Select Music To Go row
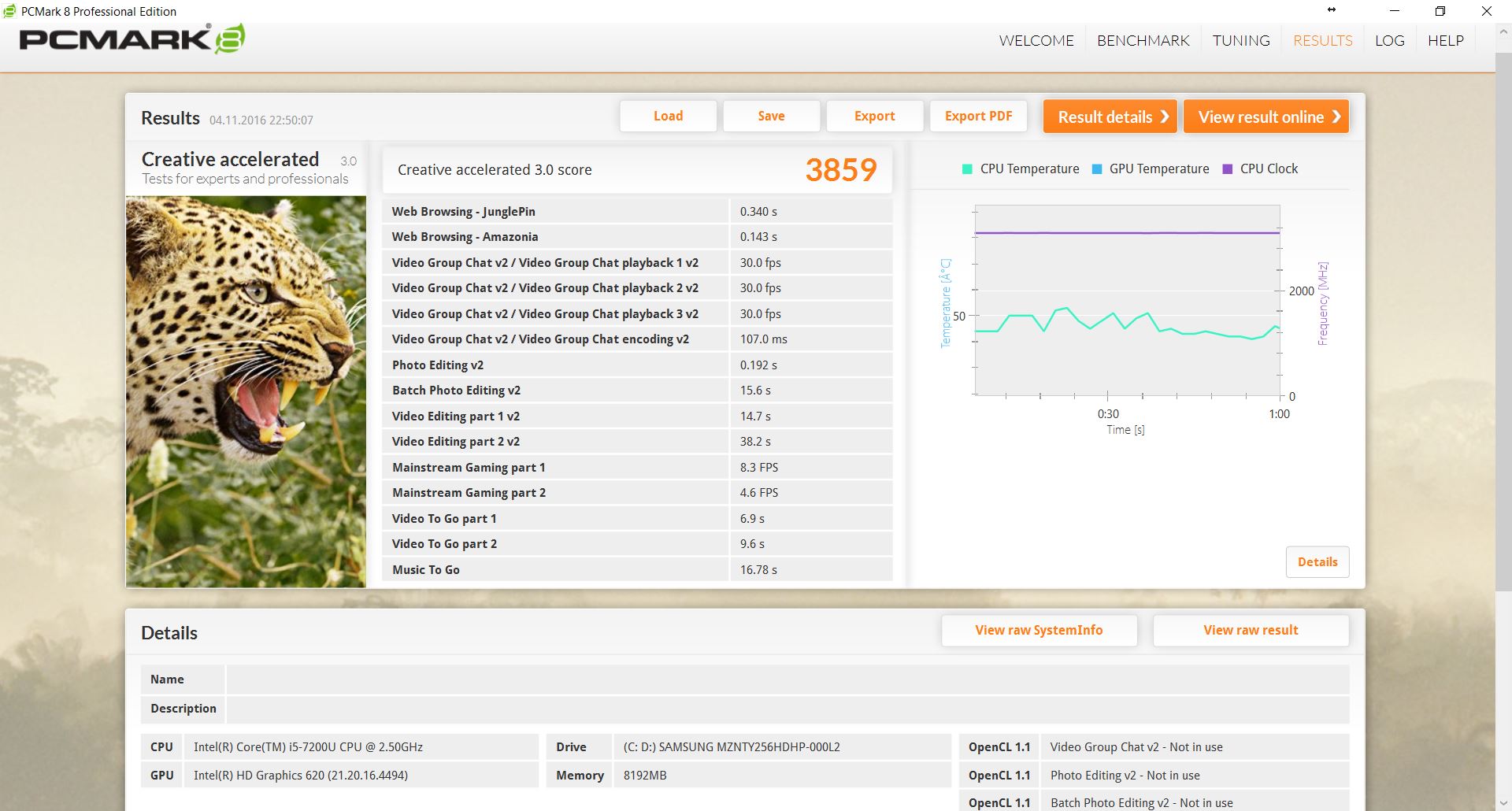The width and height of the screenshot is (1512, 811). (x=637, y=569)
